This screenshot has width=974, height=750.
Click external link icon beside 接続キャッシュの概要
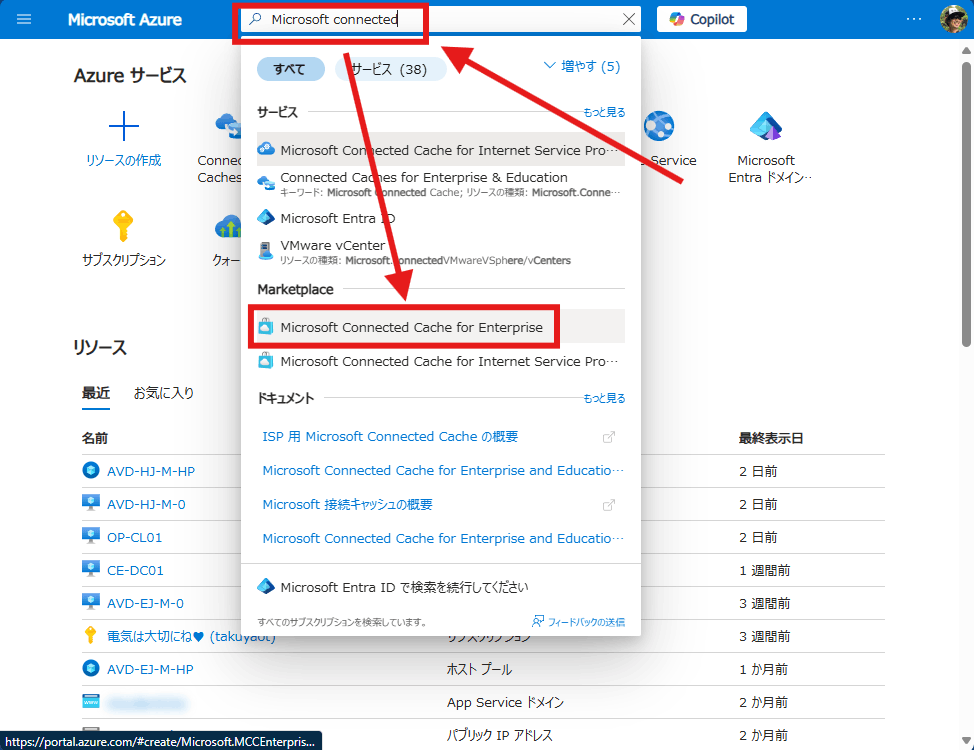click(609, 505)
